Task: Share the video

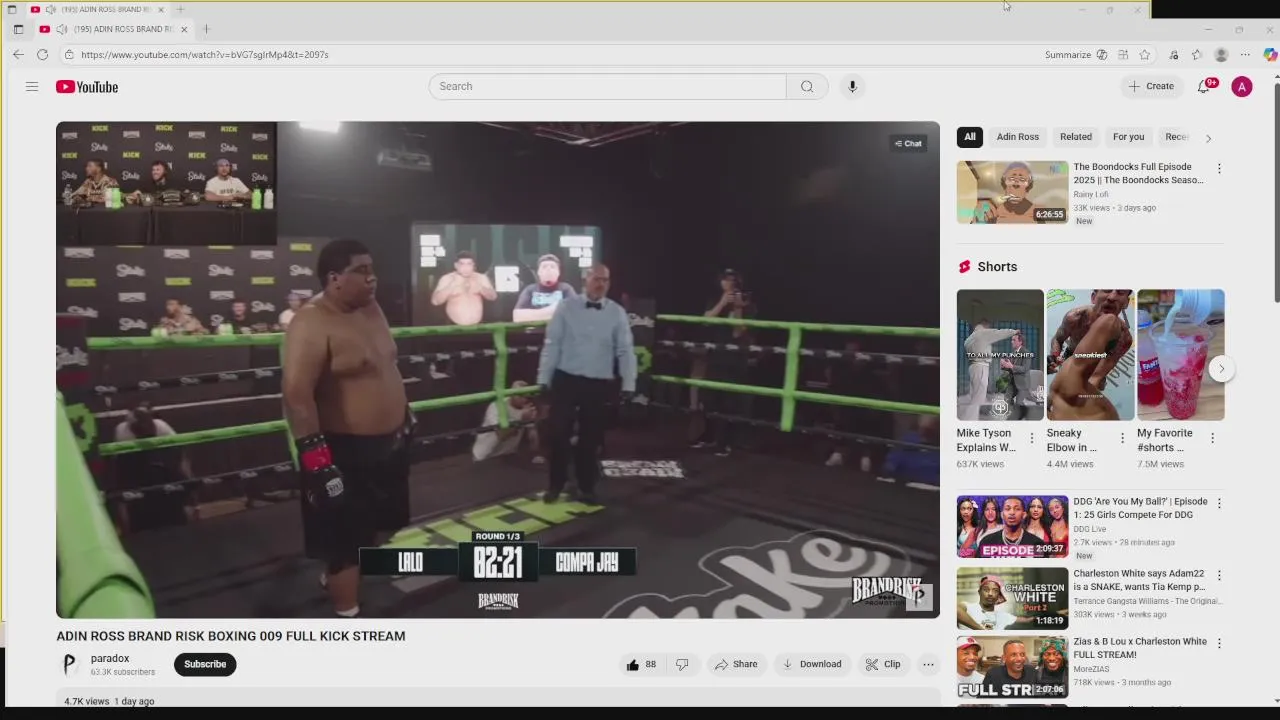Action: click(x=735, y=664)
